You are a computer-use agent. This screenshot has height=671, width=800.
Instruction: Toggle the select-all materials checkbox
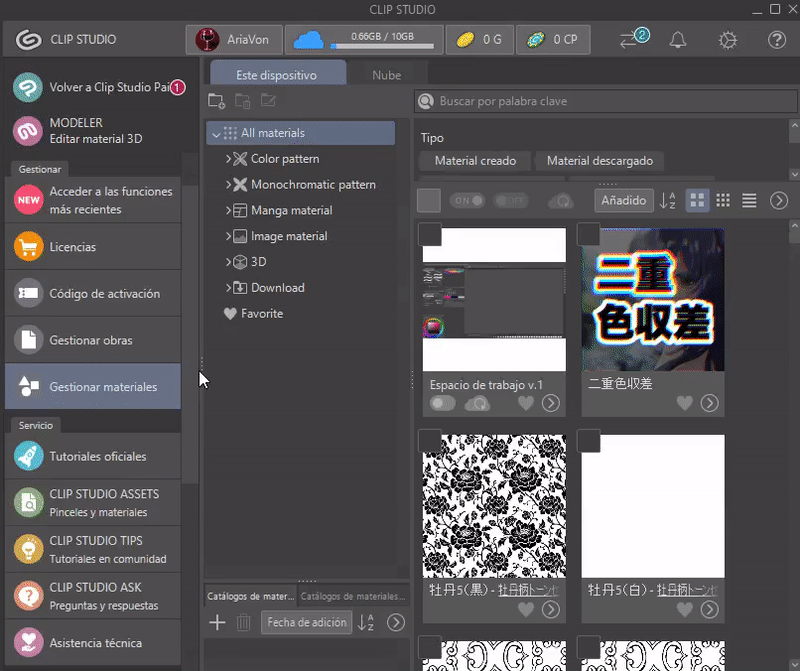click(429, 200)
